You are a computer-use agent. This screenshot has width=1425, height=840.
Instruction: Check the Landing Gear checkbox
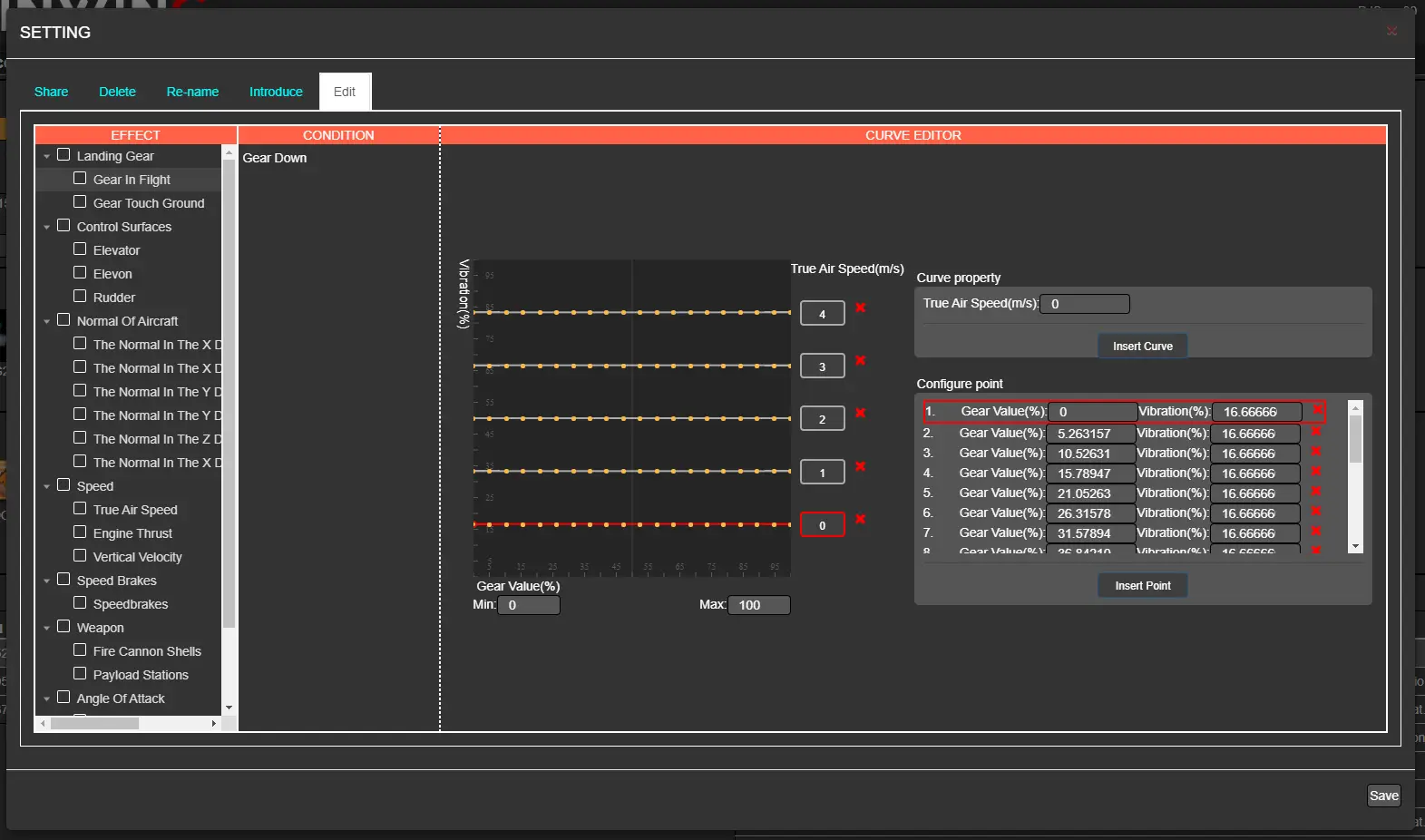coord(63,155)
